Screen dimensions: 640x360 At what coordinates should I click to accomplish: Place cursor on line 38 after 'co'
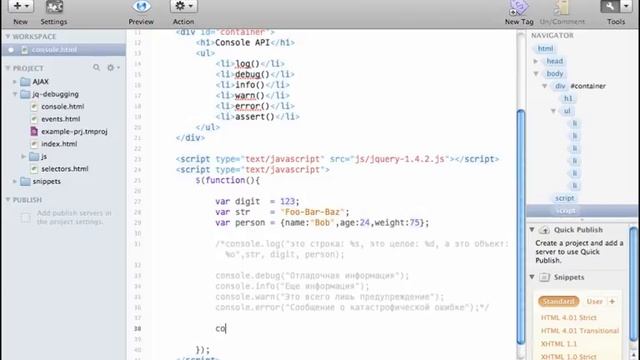[227, 329]
